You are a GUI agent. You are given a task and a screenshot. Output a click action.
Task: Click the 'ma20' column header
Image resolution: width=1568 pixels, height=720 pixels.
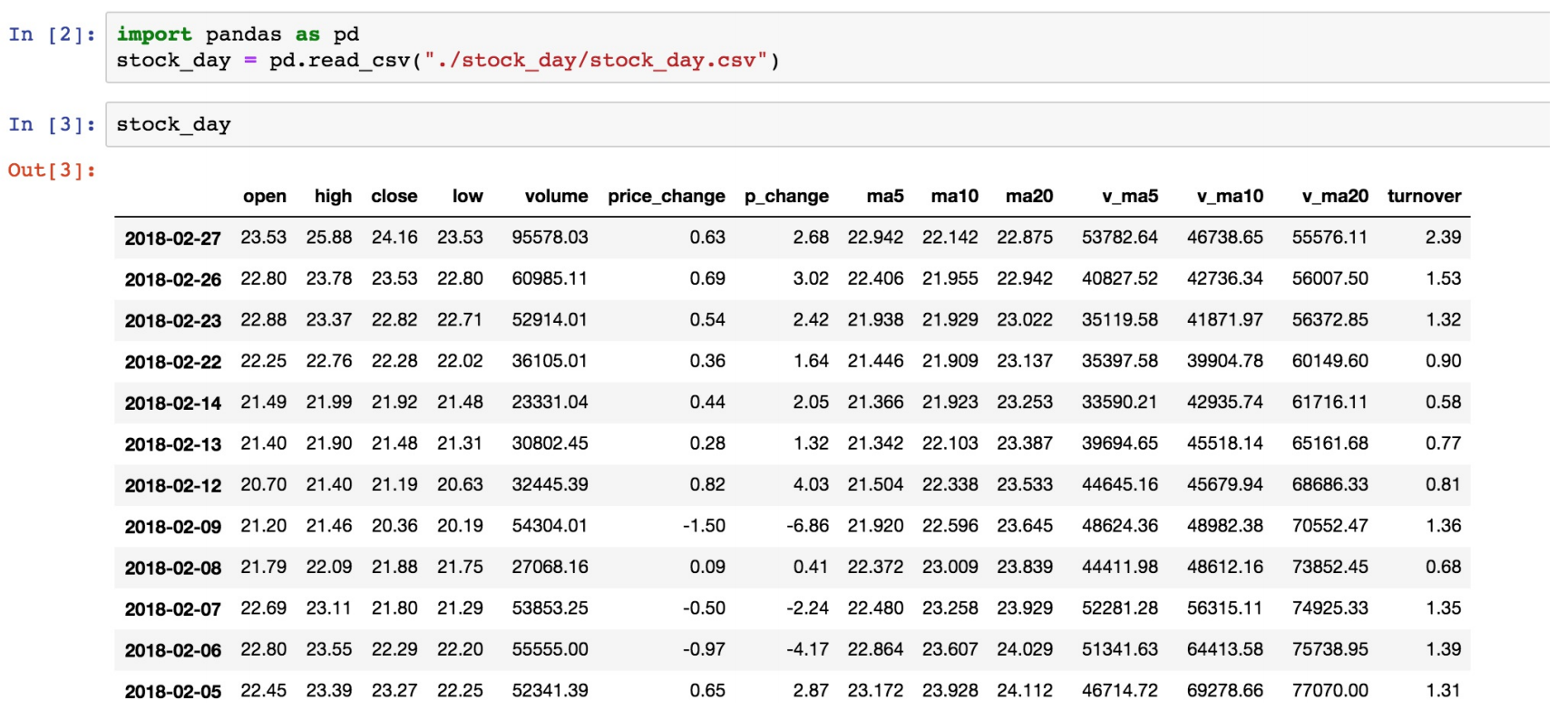1029,196
